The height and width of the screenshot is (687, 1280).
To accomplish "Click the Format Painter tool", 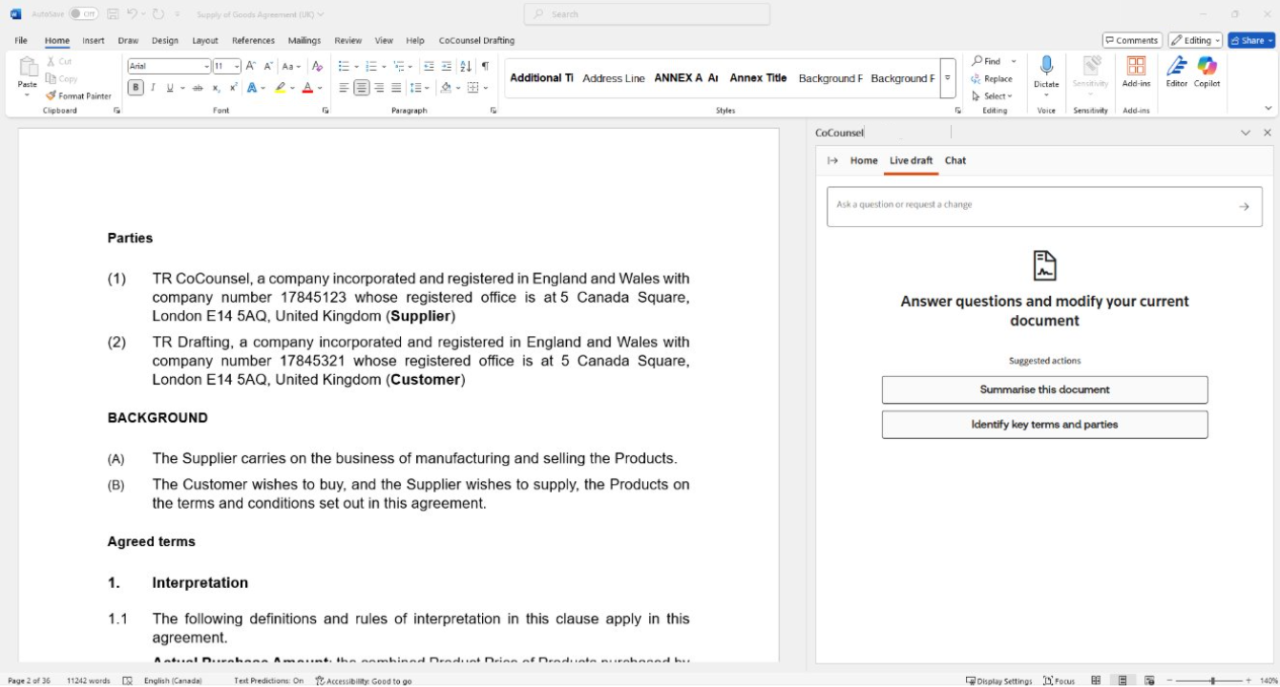I will 79,96.
